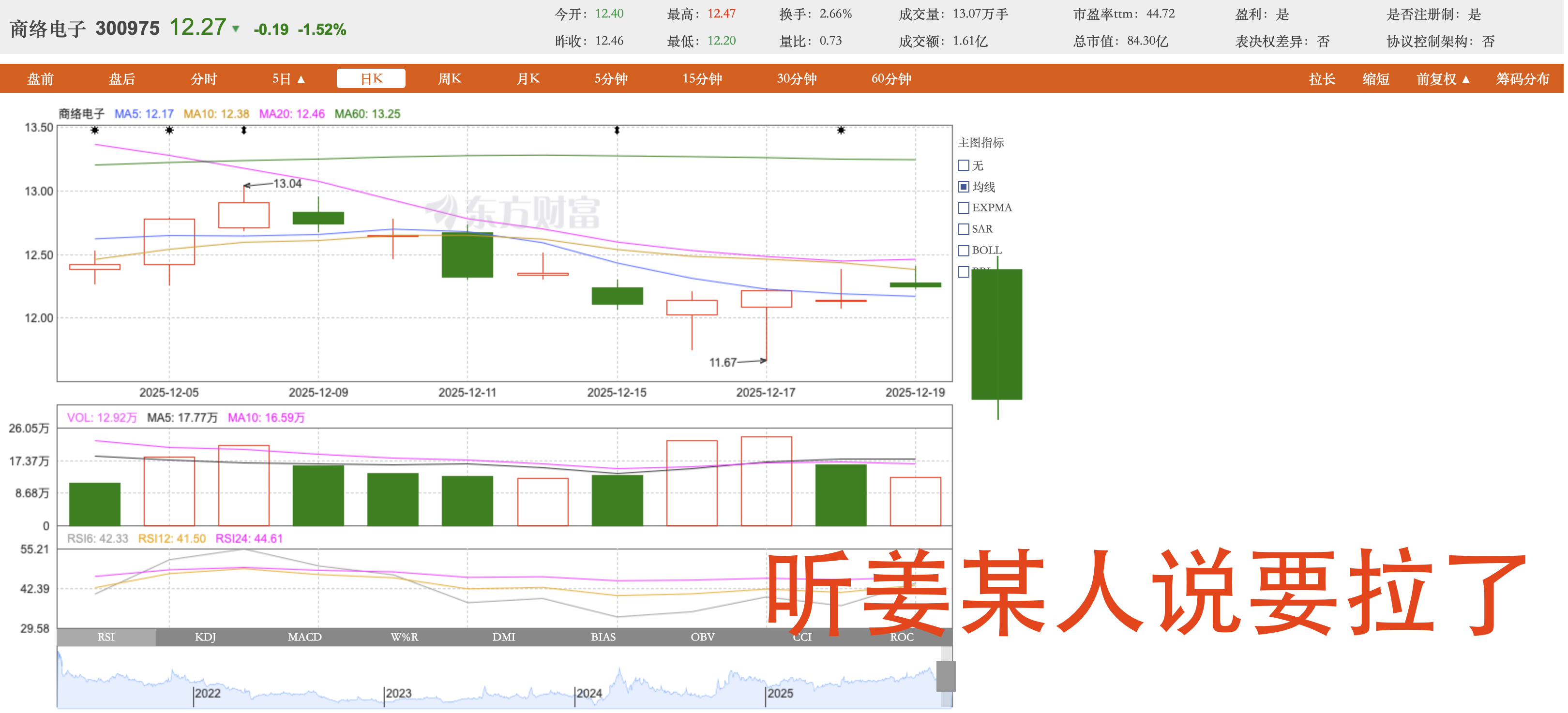Open the 筹码分布 chip distribution view
Viewport: 1568px width, 713px height.
(1523, 79)
